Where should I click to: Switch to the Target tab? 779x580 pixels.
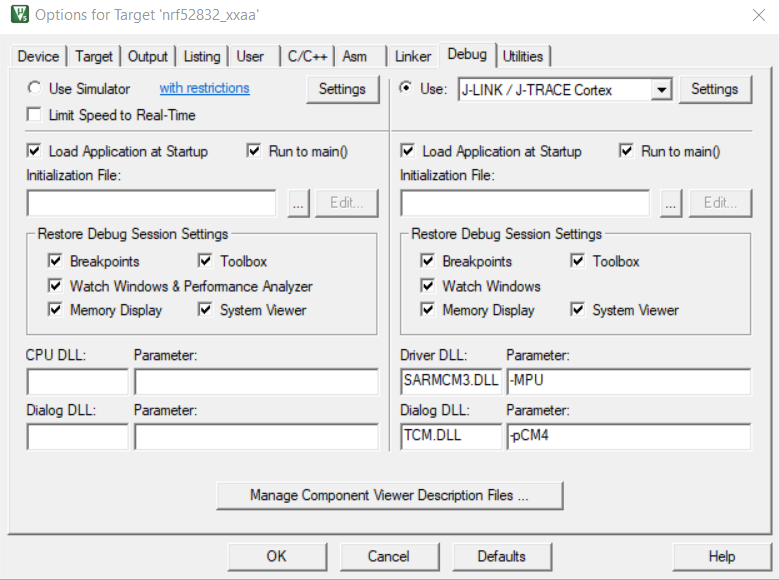94,56
